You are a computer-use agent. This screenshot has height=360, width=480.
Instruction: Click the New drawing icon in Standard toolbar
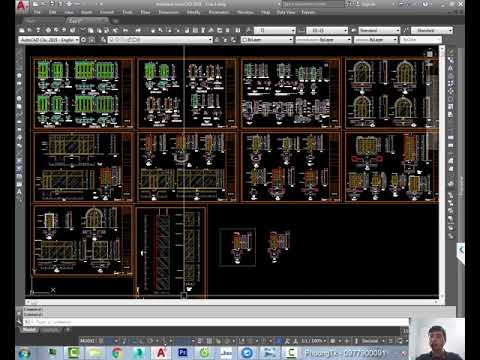[22, 30]
